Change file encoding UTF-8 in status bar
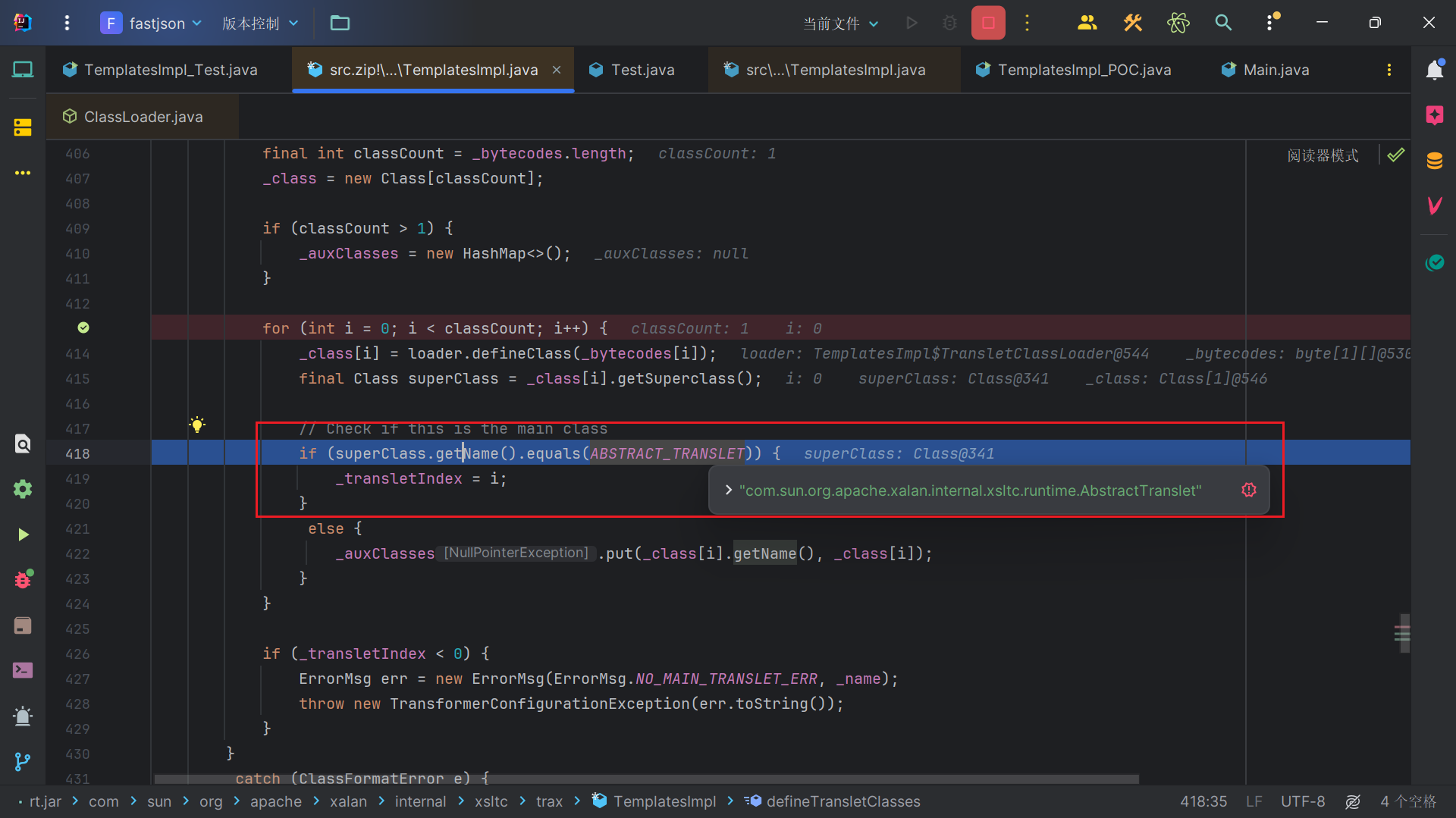The image size is (1456, 818). click(x=1303, y=802)
